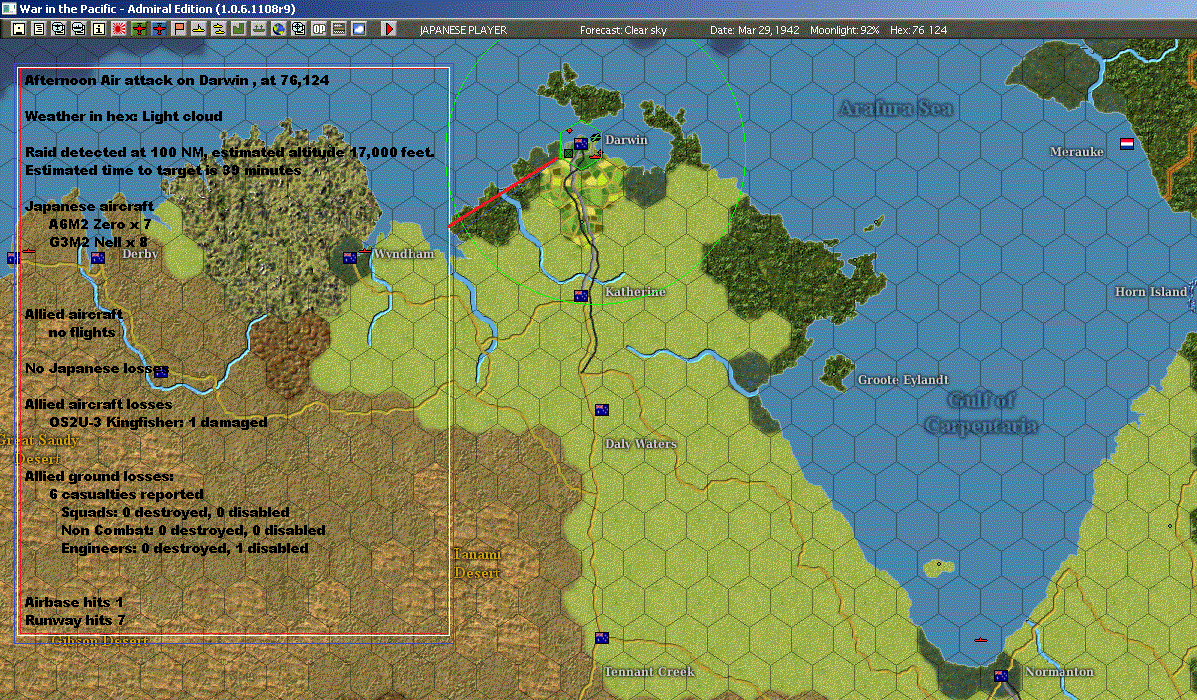
Task: Select red plane on blue background icon
Action: [x=159, y=29]
